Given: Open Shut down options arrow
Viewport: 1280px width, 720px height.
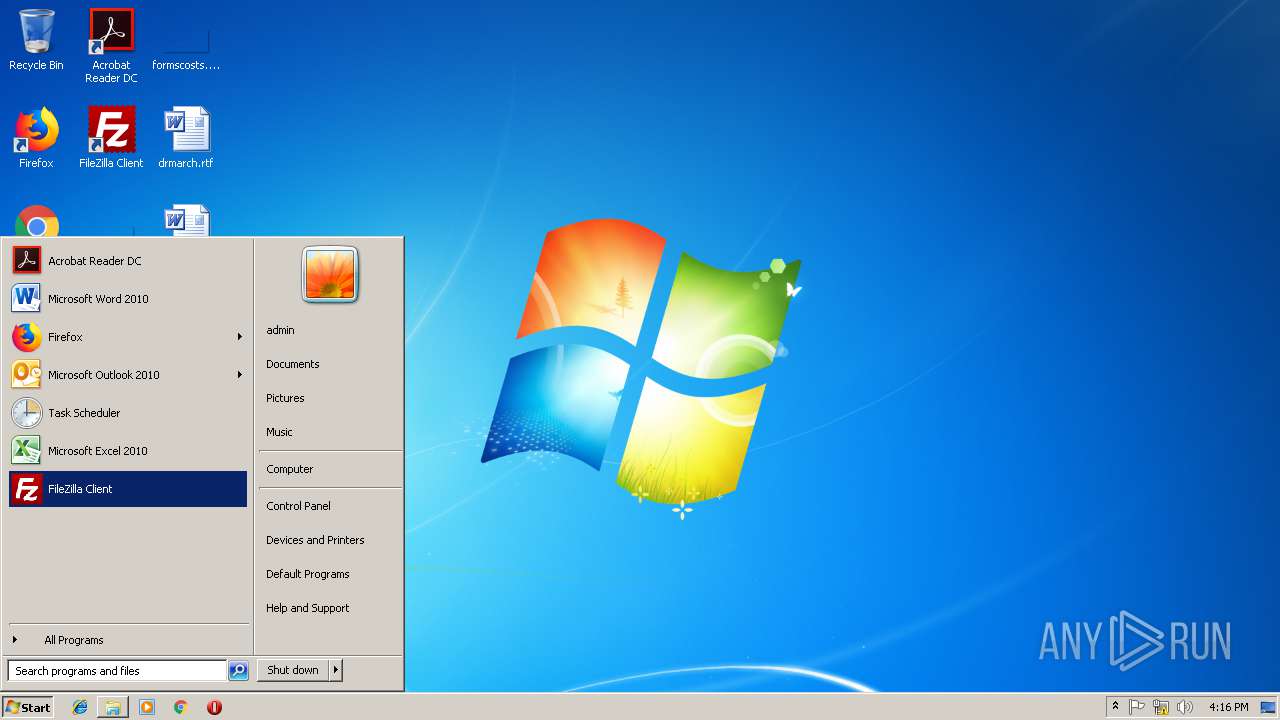Looking at the screenshot, I should (336, 670).
